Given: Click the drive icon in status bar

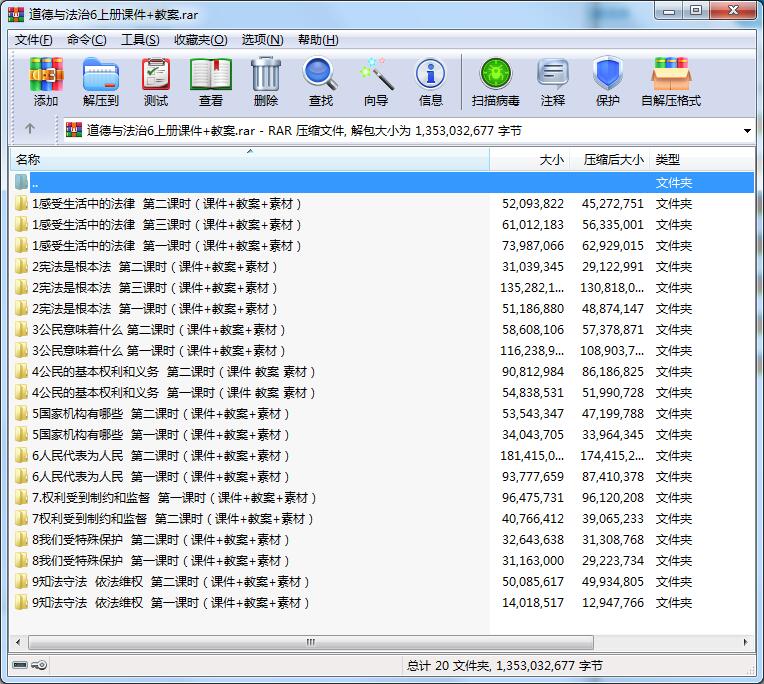Looking at the screenshot, I should coord(20,665).
